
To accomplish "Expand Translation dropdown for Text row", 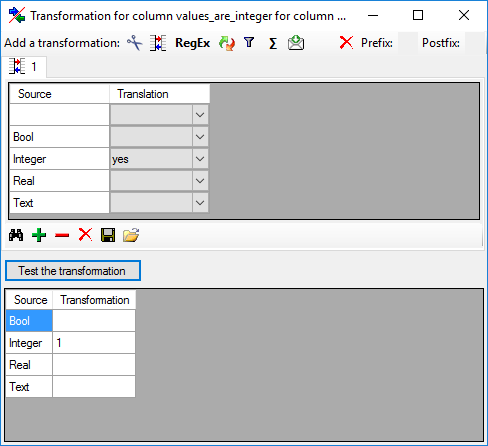I will [200, 203].
